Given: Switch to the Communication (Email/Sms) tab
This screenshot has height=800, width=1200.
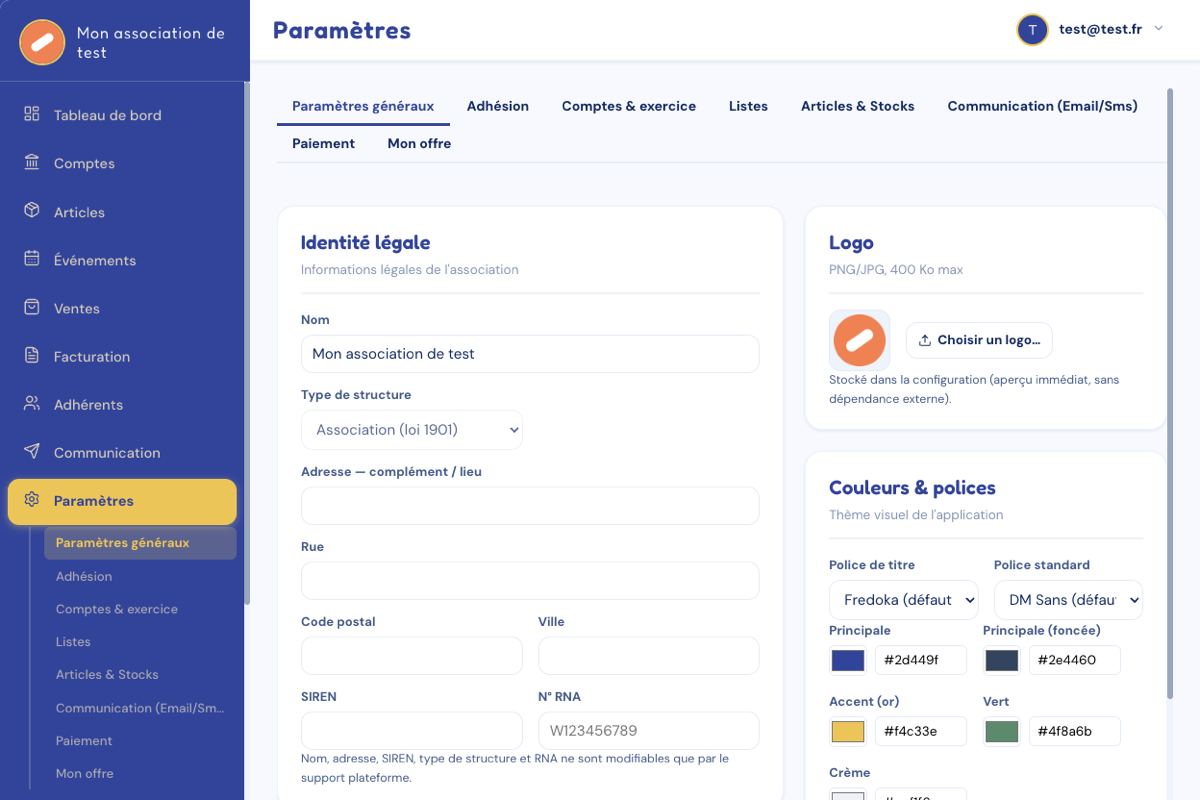Looking at the screenshot, I should 1043,106.
